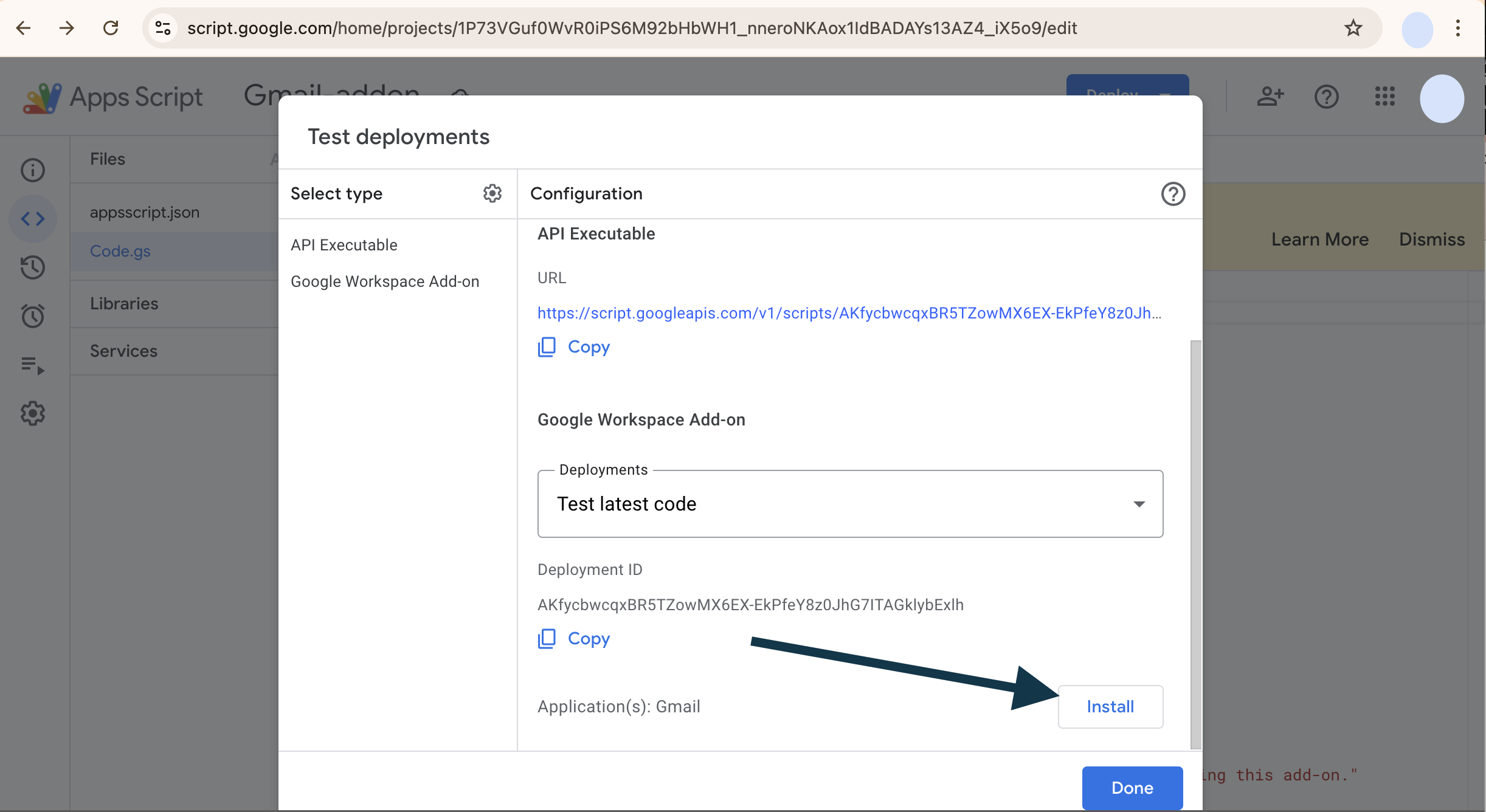
Task: Open Project Settings gear in sidebar
Action: [33, 413]
